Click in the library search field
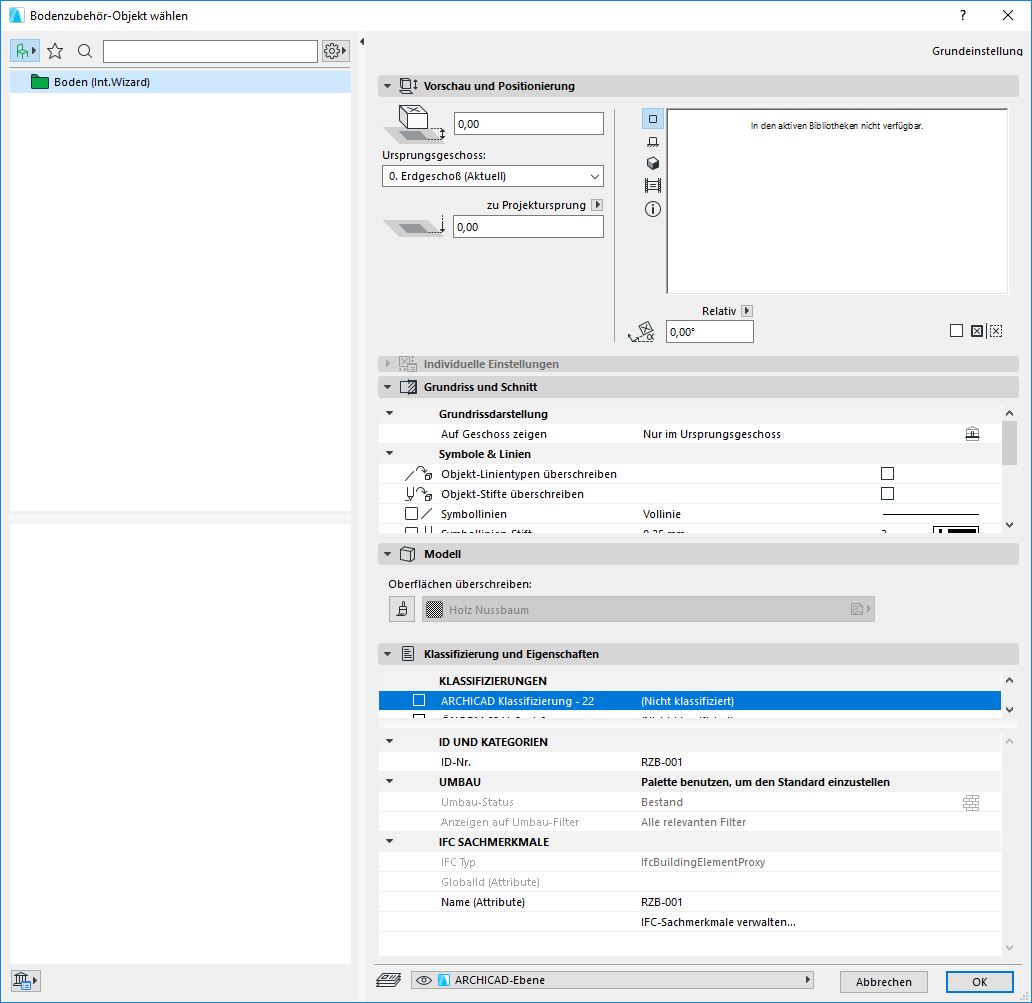 pos(210,51)
